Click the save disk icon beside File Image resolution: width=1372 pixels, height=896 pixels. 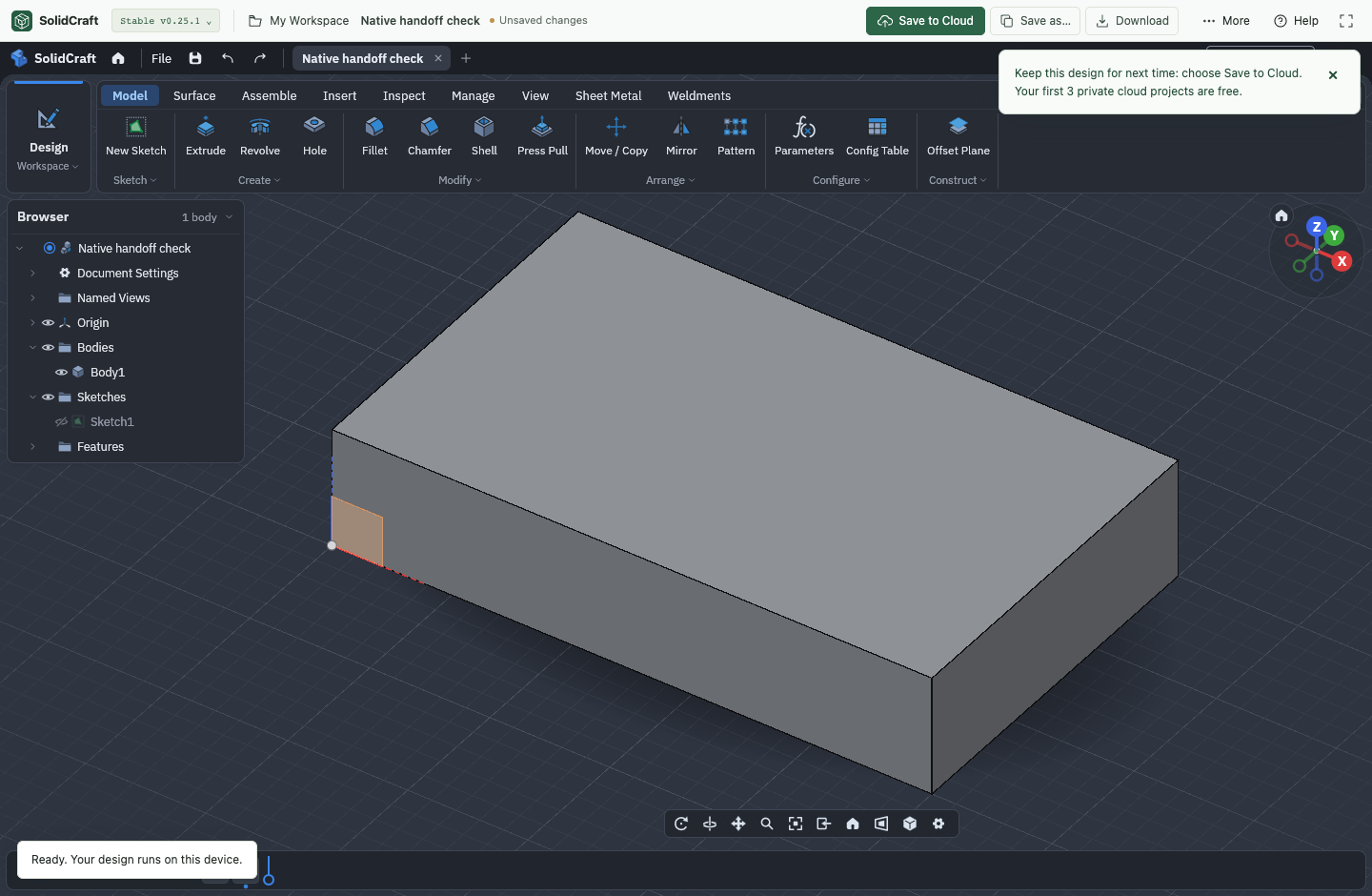[x=195, y=58]
